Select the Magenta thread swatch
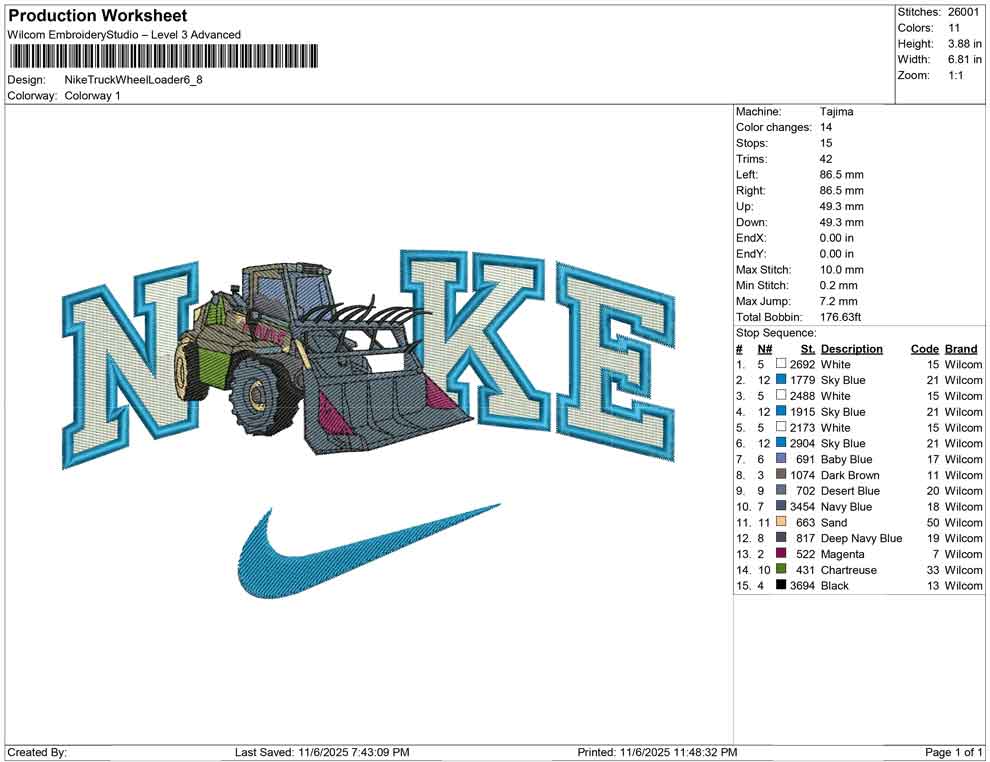The image size is (990, 762). [x=780, y=554]
